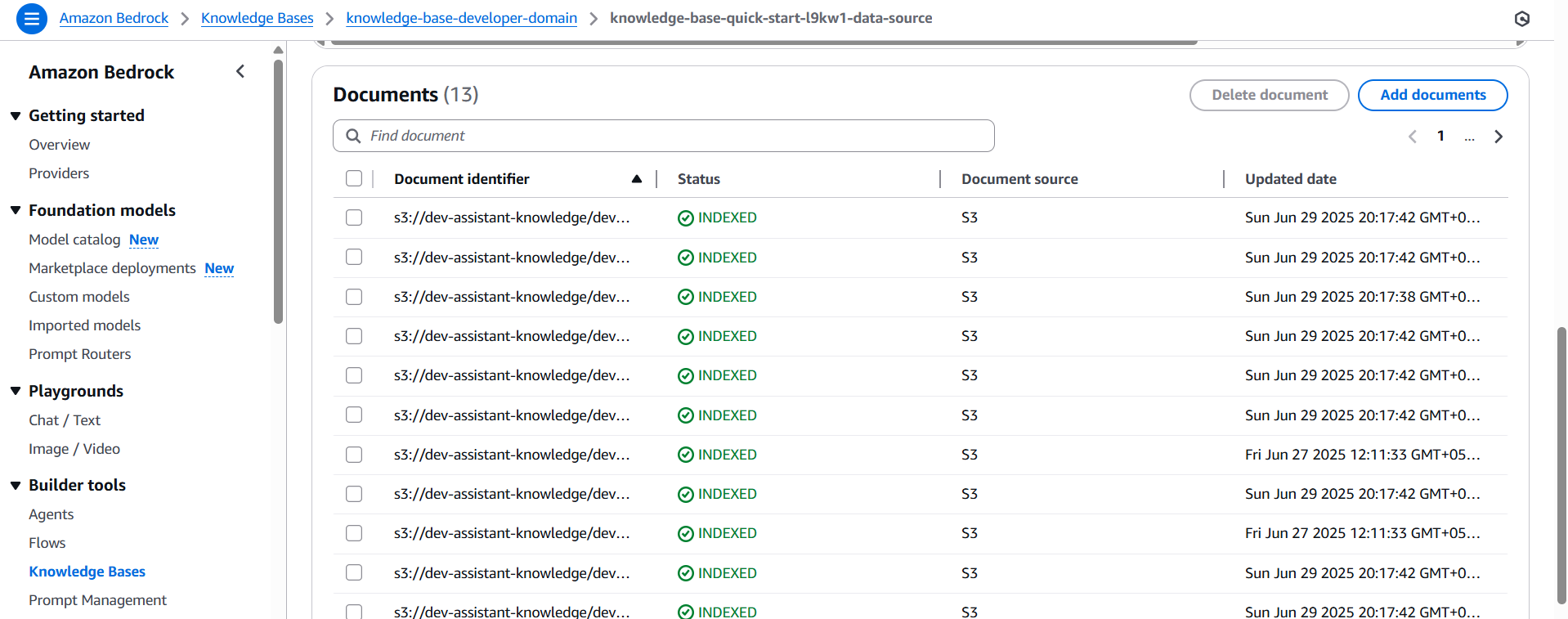Click the horizontal scrollbar above Documents
The height and width of the screenshot is (619, 1568).
pyautogui.click(x=764, y=42)
